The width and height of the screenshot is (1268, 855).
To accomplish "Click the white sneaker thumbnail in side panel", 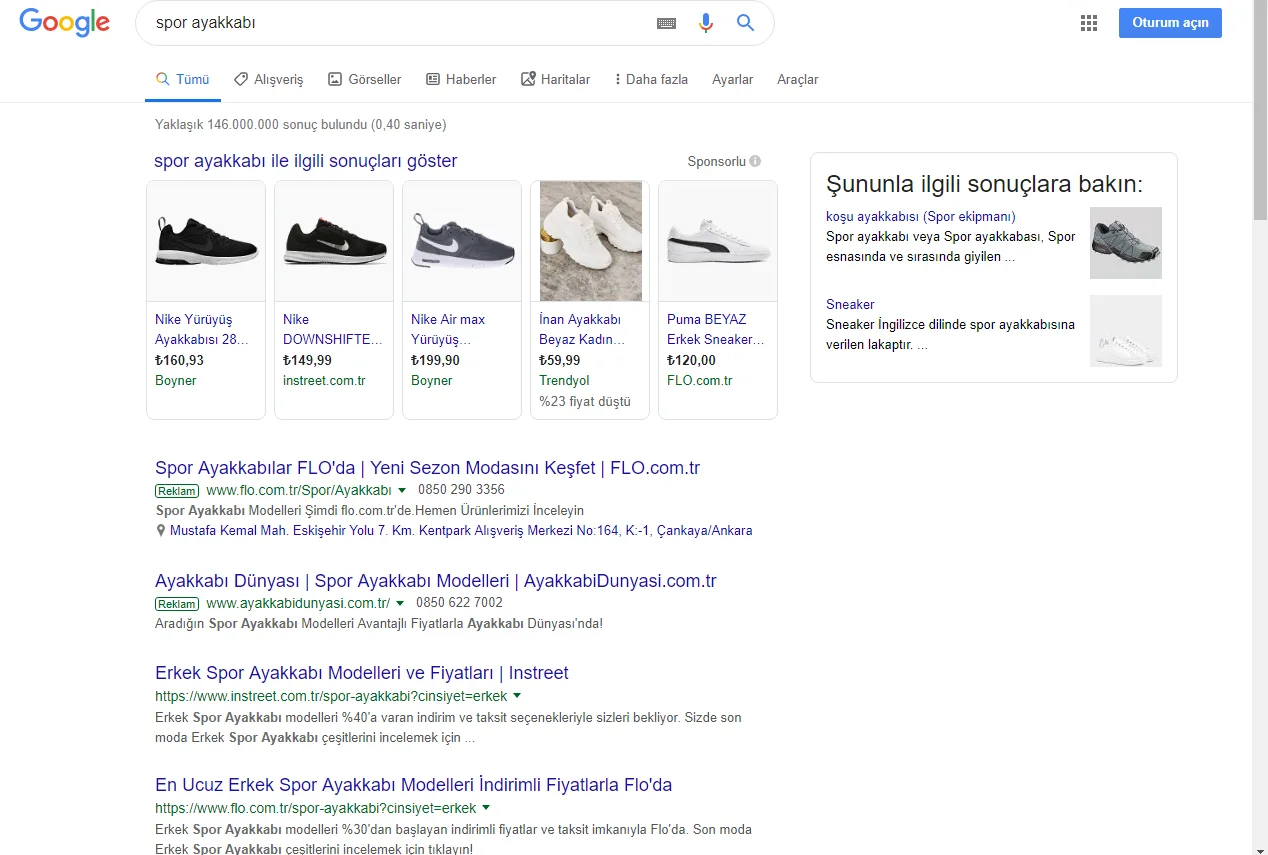I will (1126, 331).
